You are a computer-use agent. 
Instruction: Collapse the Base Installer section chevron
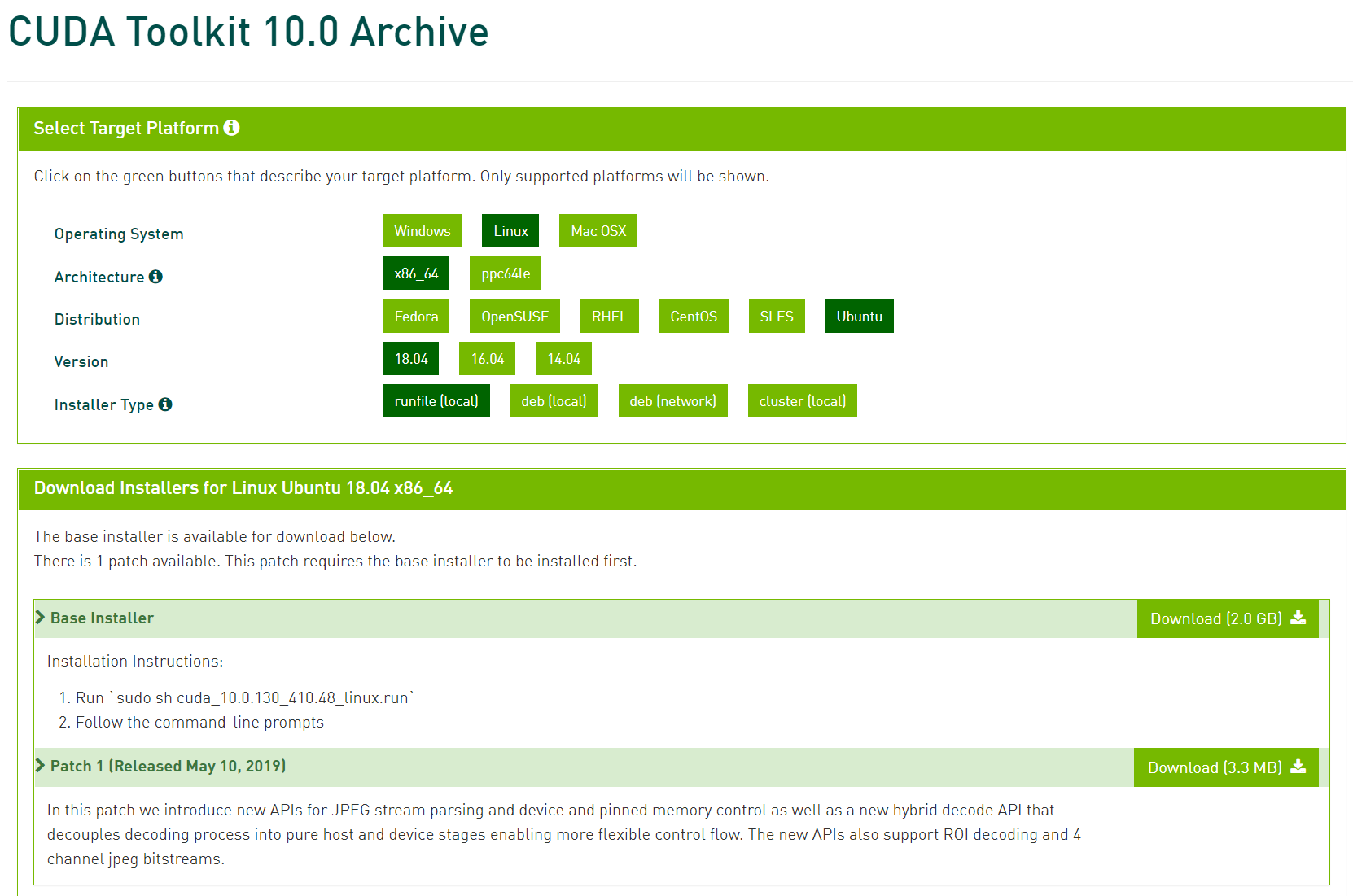[40, 618]
